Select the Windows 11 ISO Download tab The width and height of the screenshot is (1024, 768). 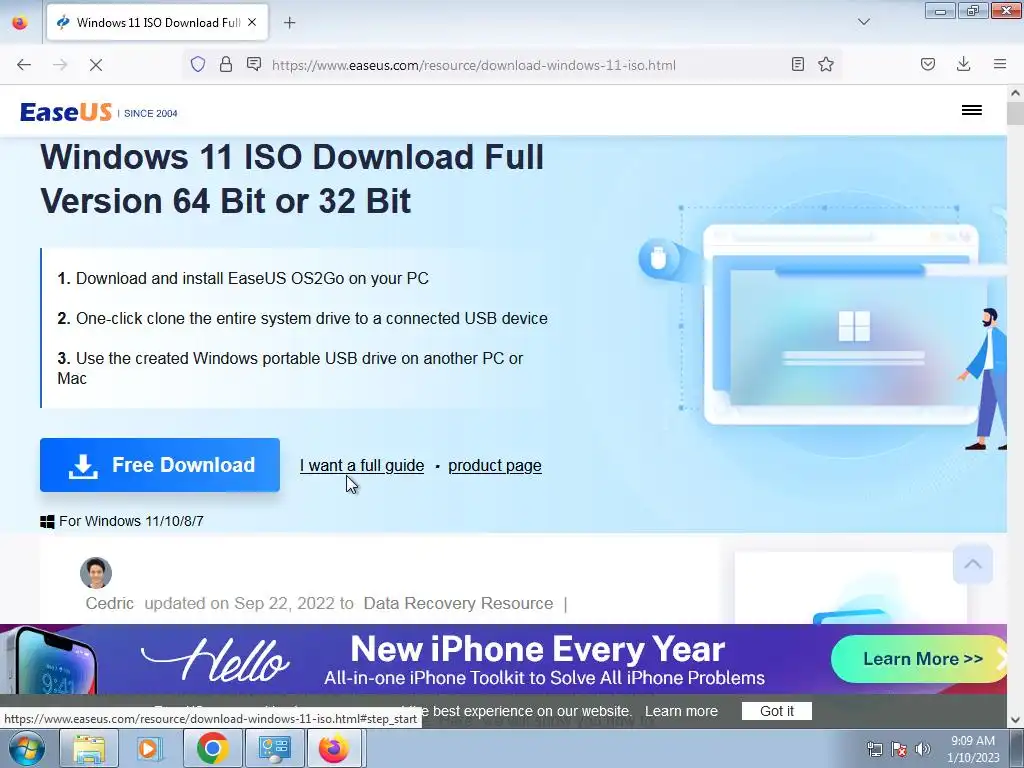click(x=157, y=22)
